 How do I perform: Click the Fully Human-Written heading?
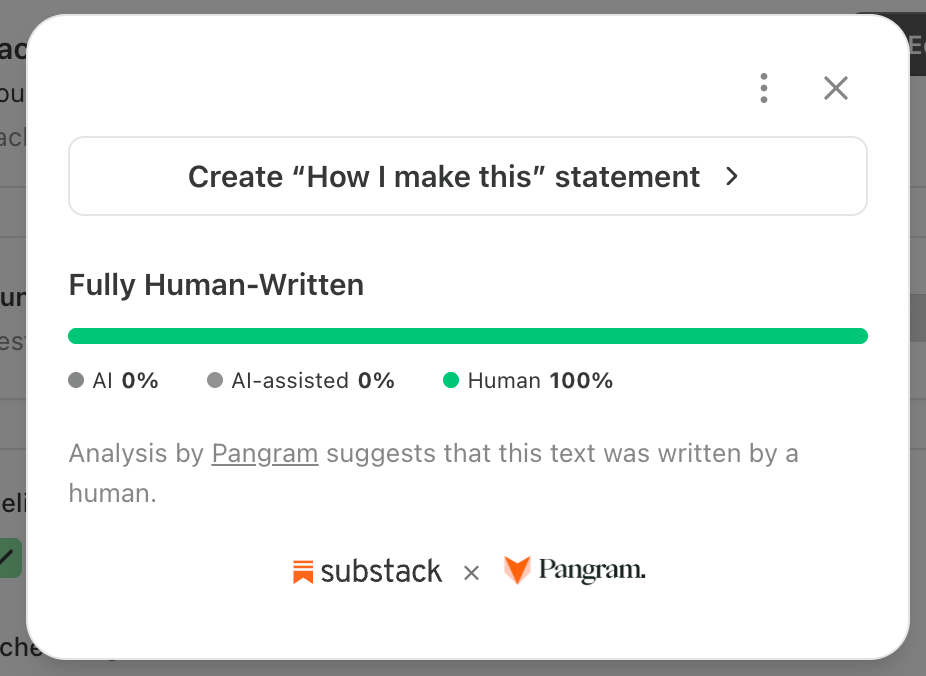[x=216, y=285]
